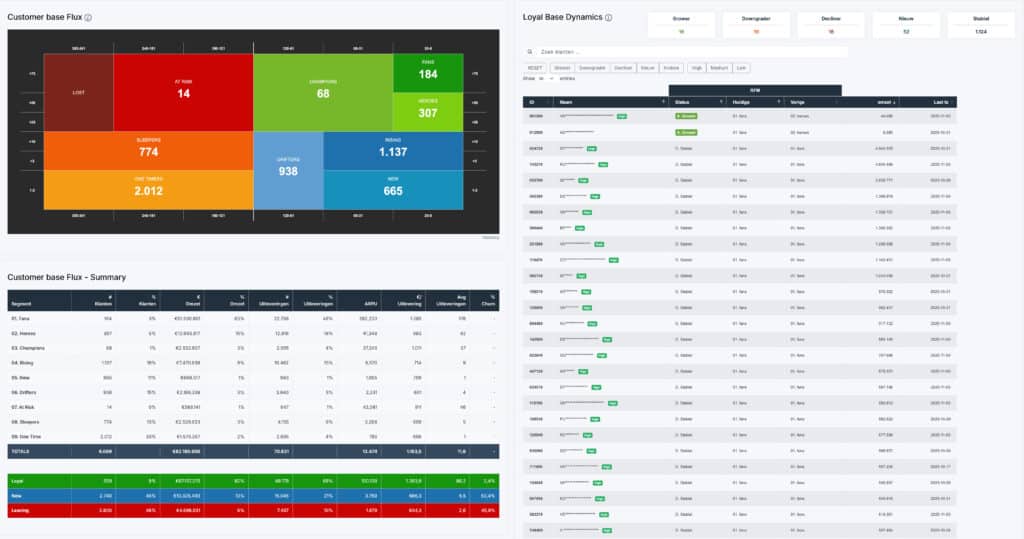Select the Nieuw summary card
The width and height of the screenshot is (1024, 539).
click(905, 24)
